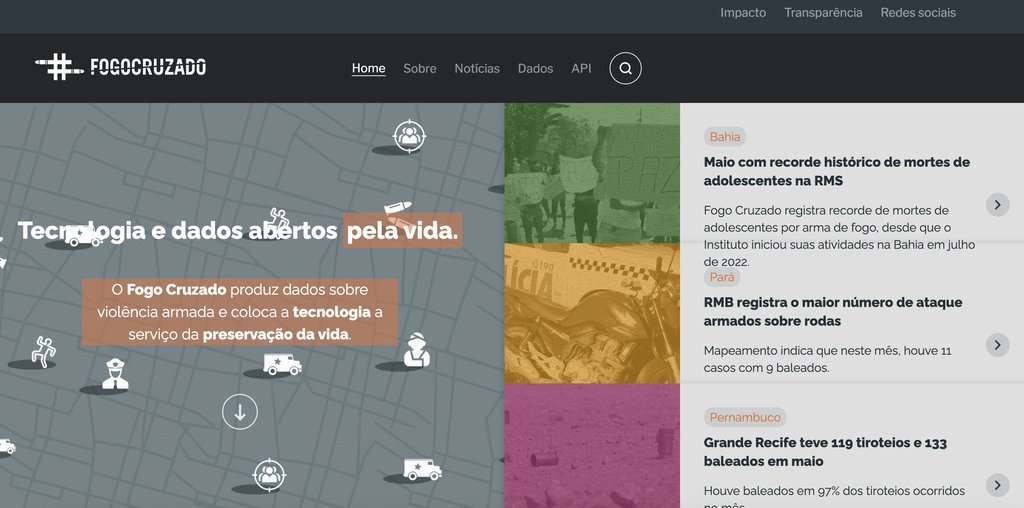The image size is (1024, 508).
Task: Open the Dados menu item
Action: tap(536, 69)
